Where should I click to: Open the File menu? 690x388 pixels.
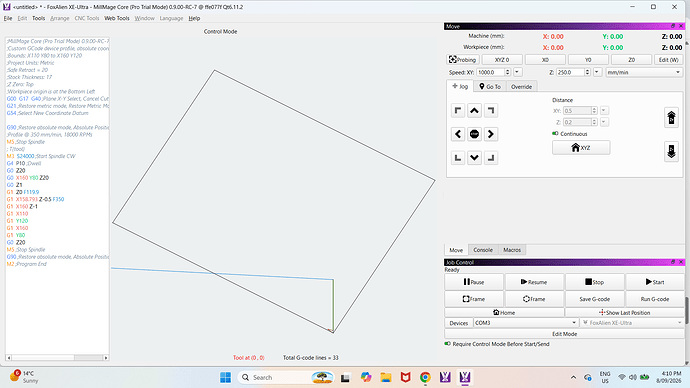click(x=8, y=18)
